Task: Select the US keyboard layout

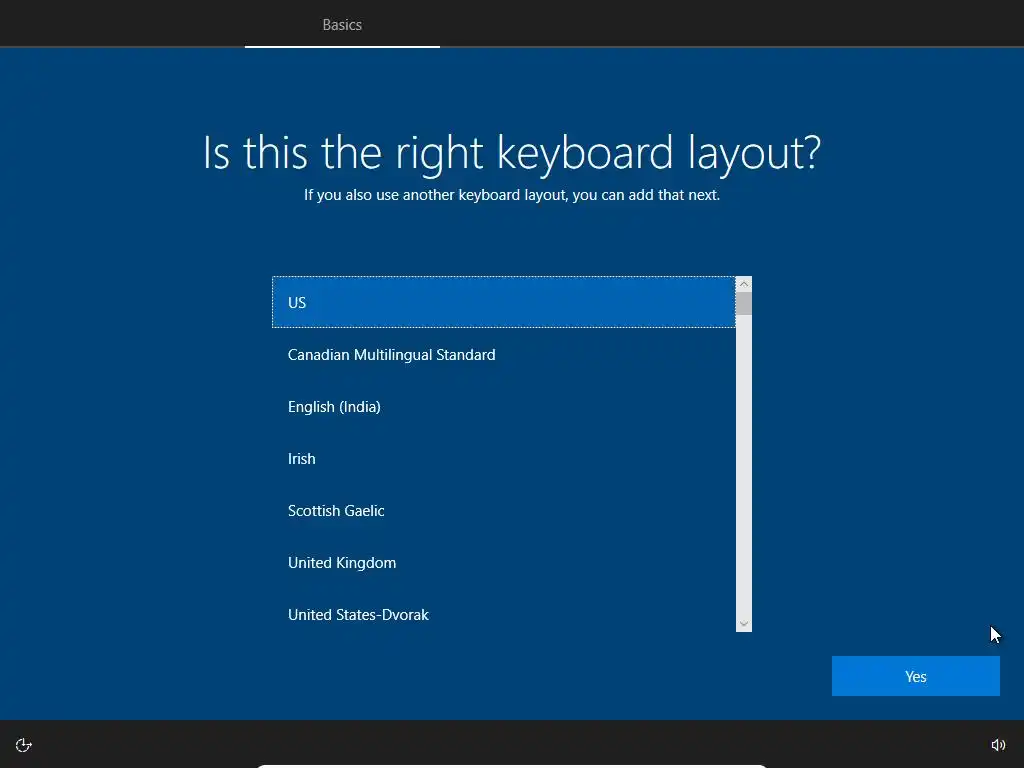Action: [x=504, y=302]
